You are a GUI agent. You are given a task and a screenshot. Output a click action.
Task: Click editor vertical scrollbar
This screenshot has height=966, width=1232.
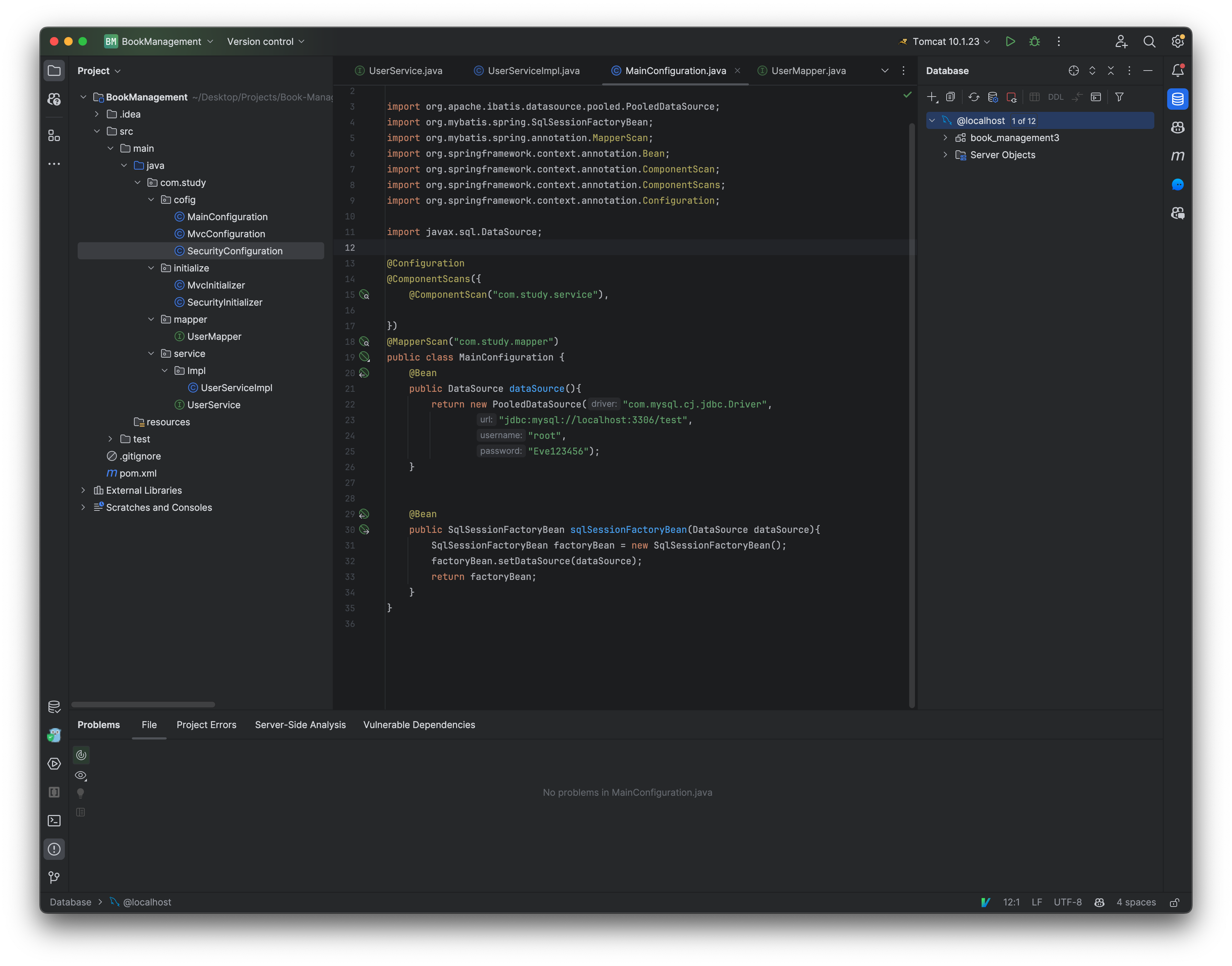tap(911, 416)
